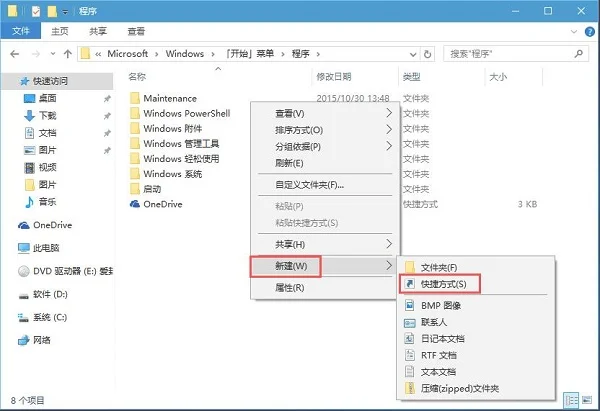Viewport: 600px width, 411px height.
Task: Click the Back navigation arrow
Action: point(15,54)
